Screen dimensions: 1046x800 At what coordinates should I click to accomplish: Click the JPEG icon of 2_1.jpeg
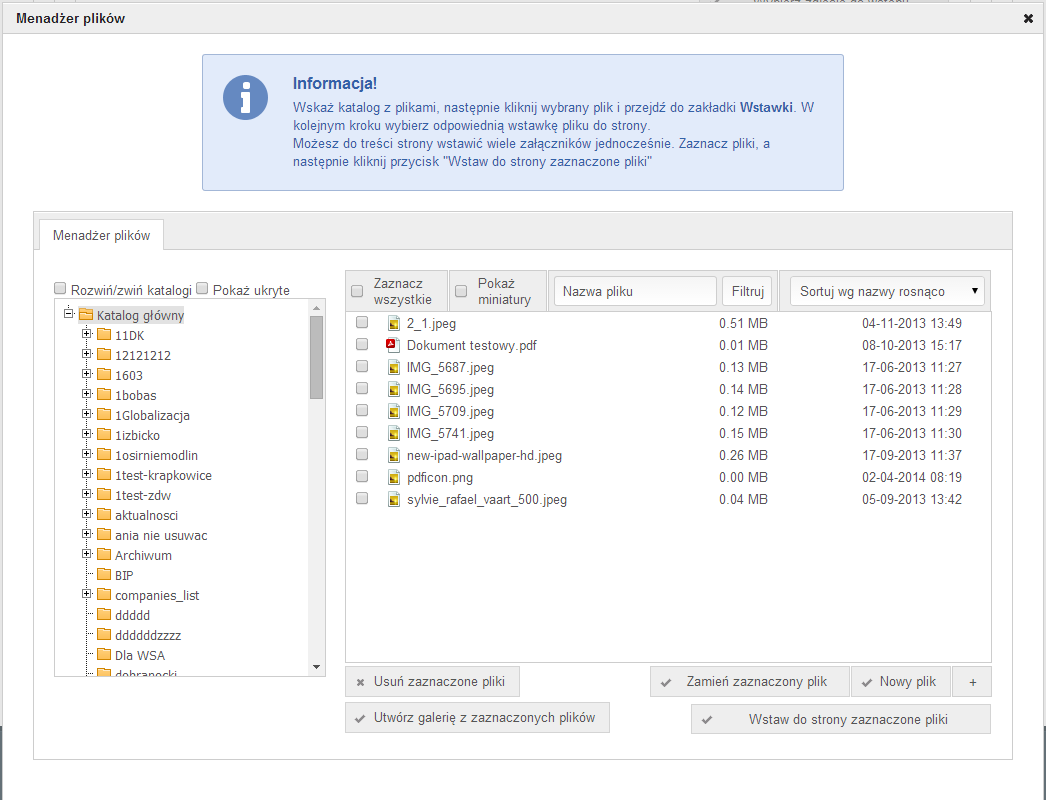tap(394, 324)
